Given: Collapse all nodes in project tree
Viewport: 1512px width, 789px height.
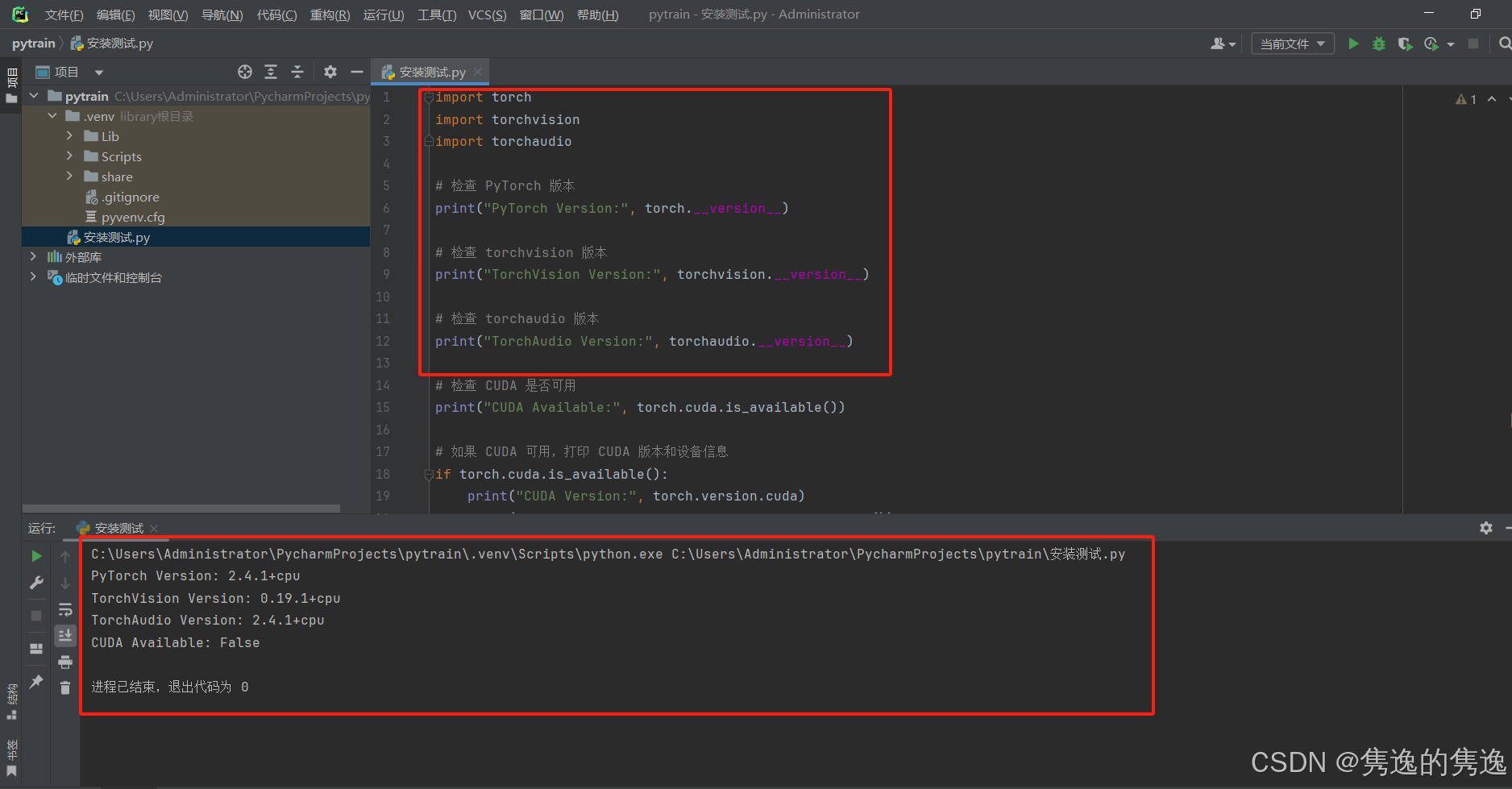Looking at the screenshot, I should pos(297,72).
